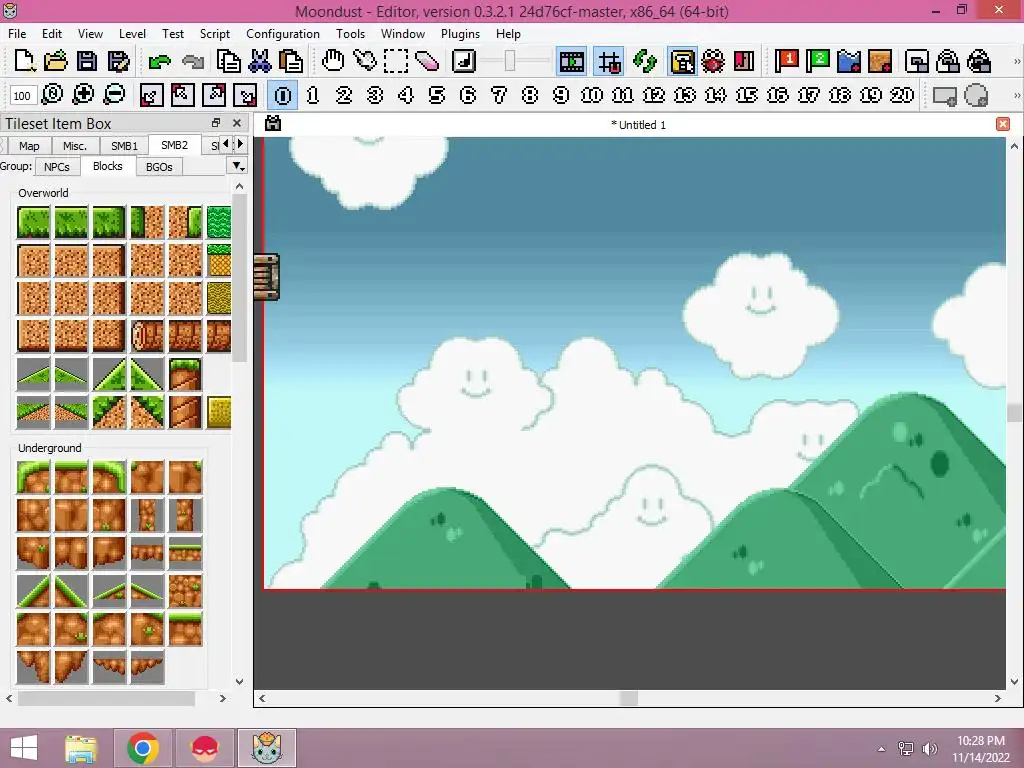This screenshot has height=768, width=1024.
Task: Click the red crab debugger icon
Action: point(713,61)
